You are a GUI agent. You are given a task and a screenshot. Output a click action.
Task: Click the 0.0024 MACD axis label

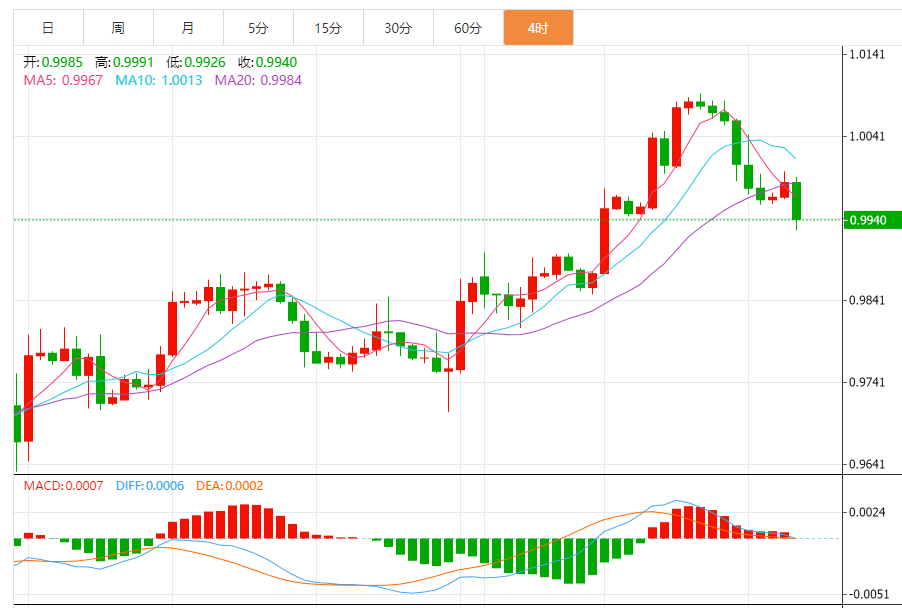point(868,512)
